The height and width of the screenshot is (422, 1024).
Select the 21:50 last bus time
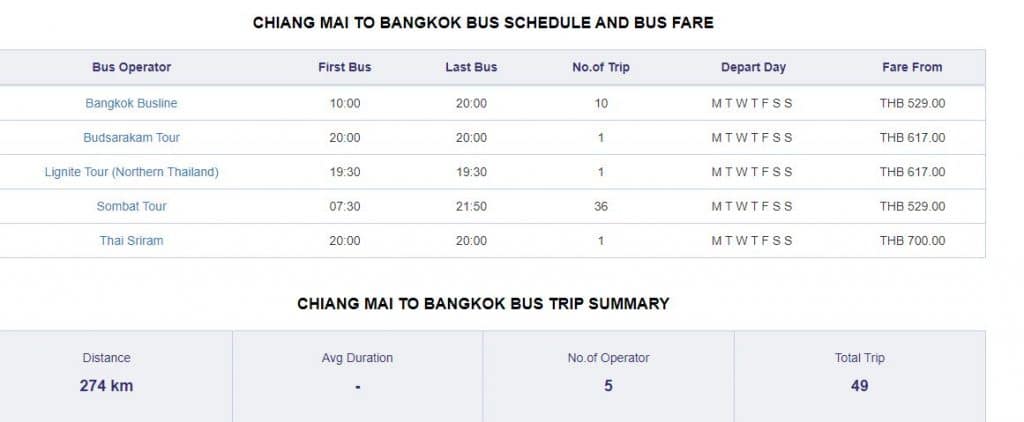[x=471, y=206]
